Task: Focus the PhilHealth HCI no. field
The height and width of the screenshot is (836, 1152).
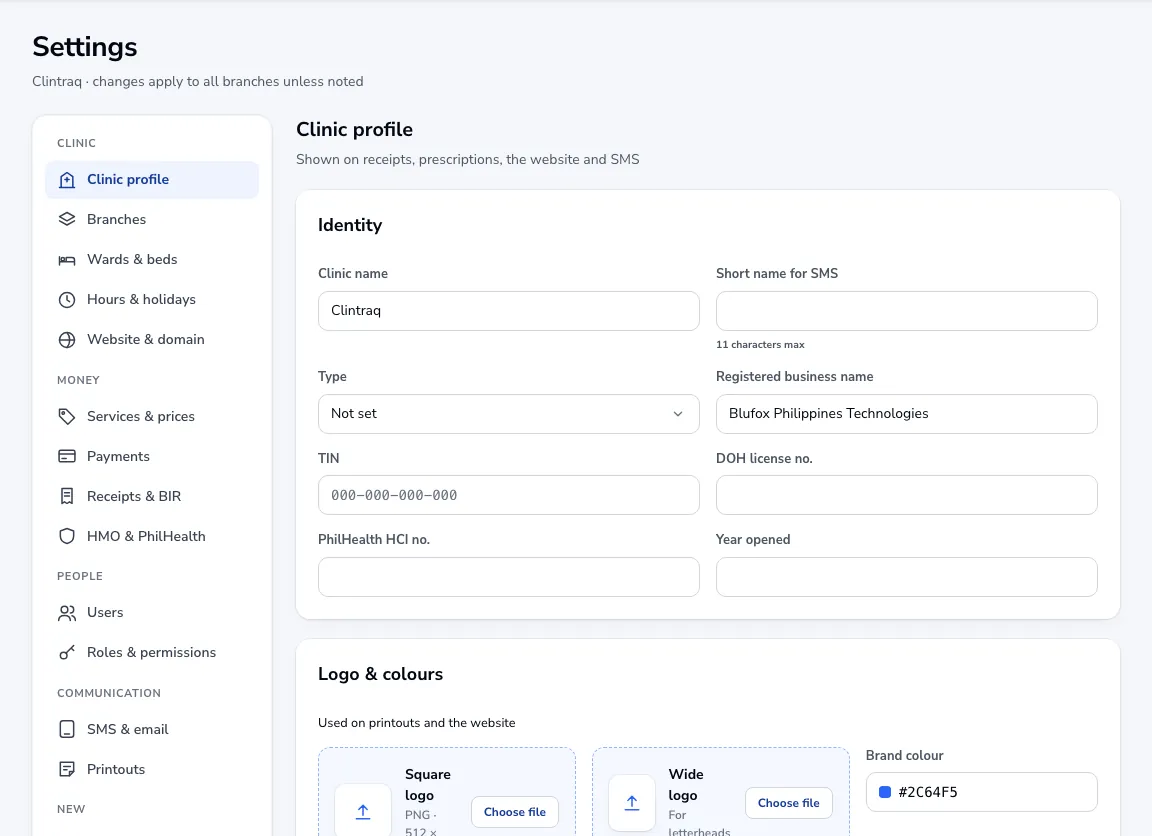Action: click(508, 577)
